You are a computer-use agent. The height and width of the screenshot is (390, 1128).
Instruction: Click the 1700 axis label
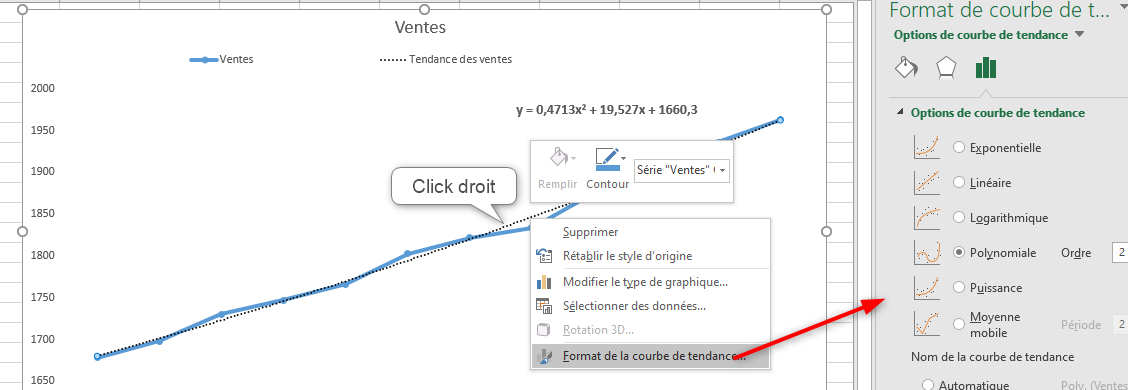43,339
